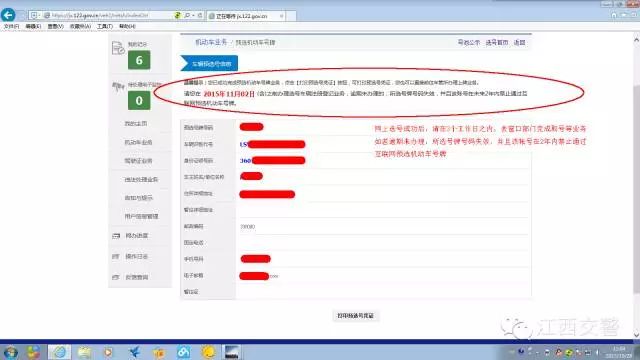Click the last sidebar item's icon below 操作日志
This screenshot has height=360, width=640.
[116, 277]
